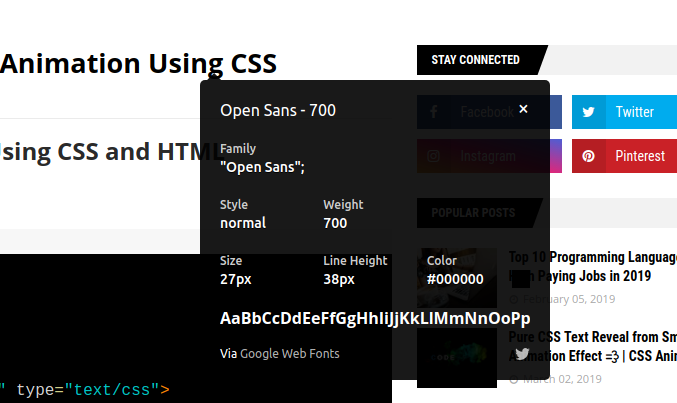The height and width of the screenshot is (403, 677).
Task: Select the POPULAR POSTS widget tab
Action: tap(473, 213)
